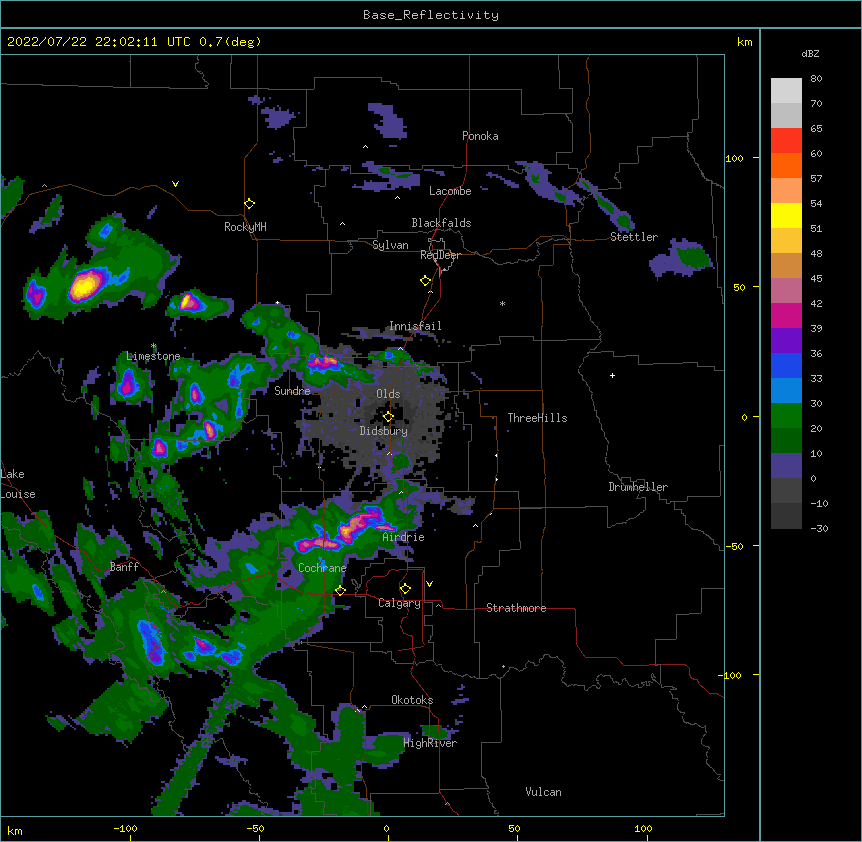This screenshot has width=862, height=842.
Task: Click the Didsbury town label
Action: click(x=384, y=431)
